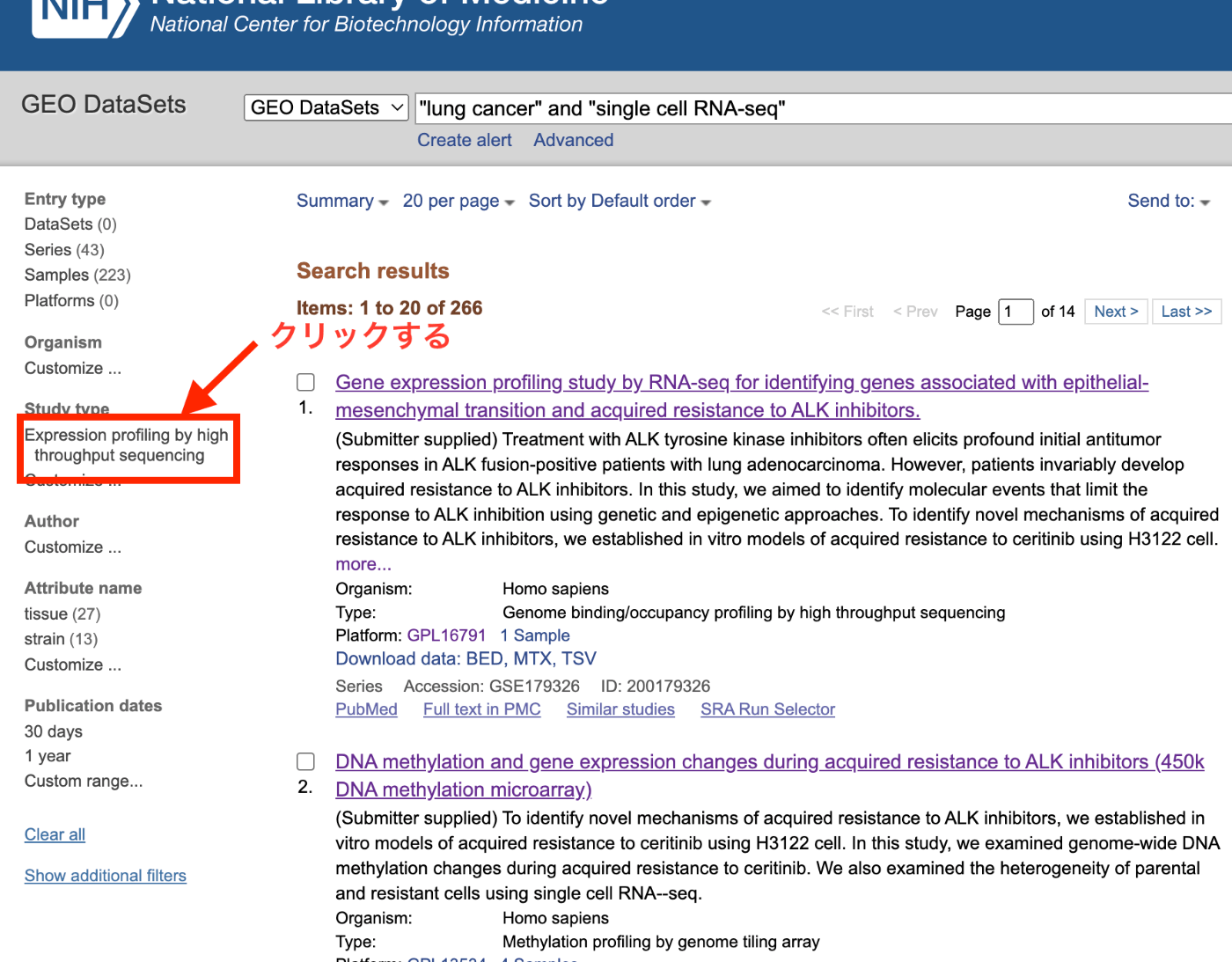Screen dimensions: 1232x962
Task: Filter by tissue (27) attribute
Action: tap(62, 613)
